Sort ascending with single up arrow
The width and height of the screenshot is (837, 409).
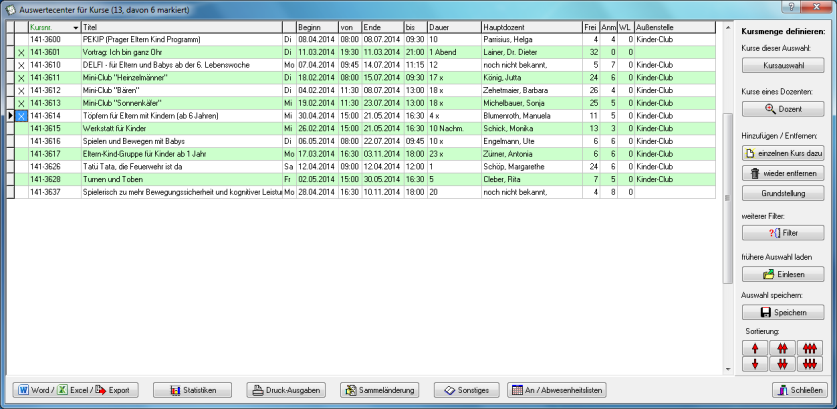(755, 348)
